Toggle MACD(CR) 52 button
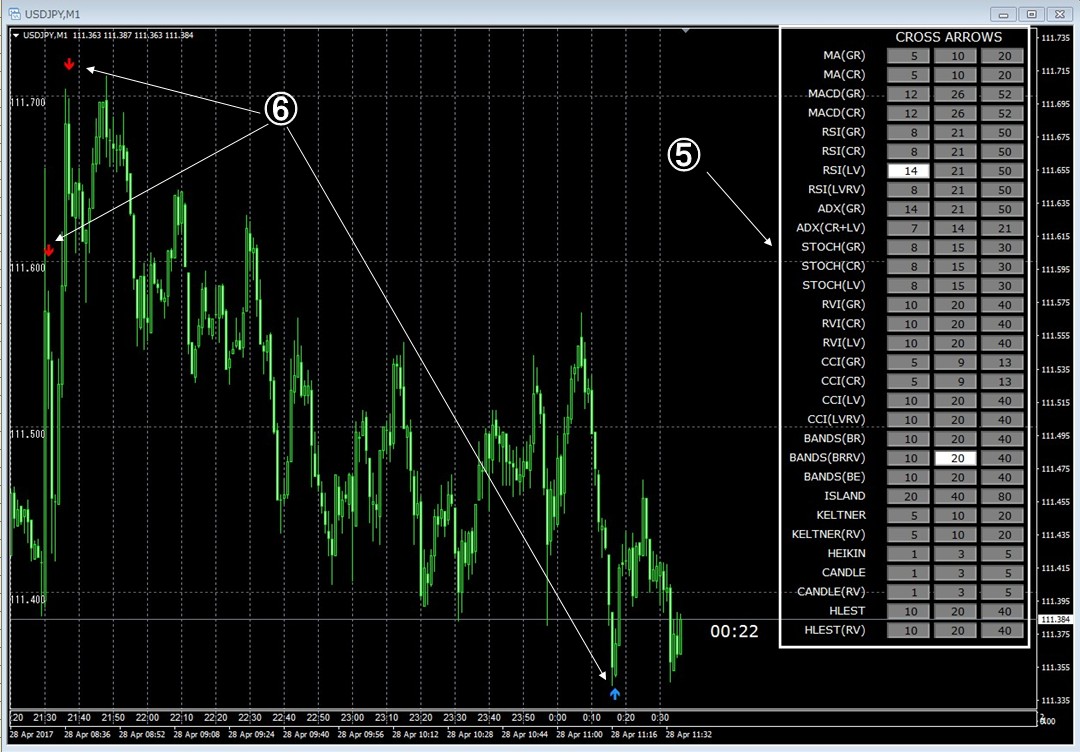 [1002, 114]
